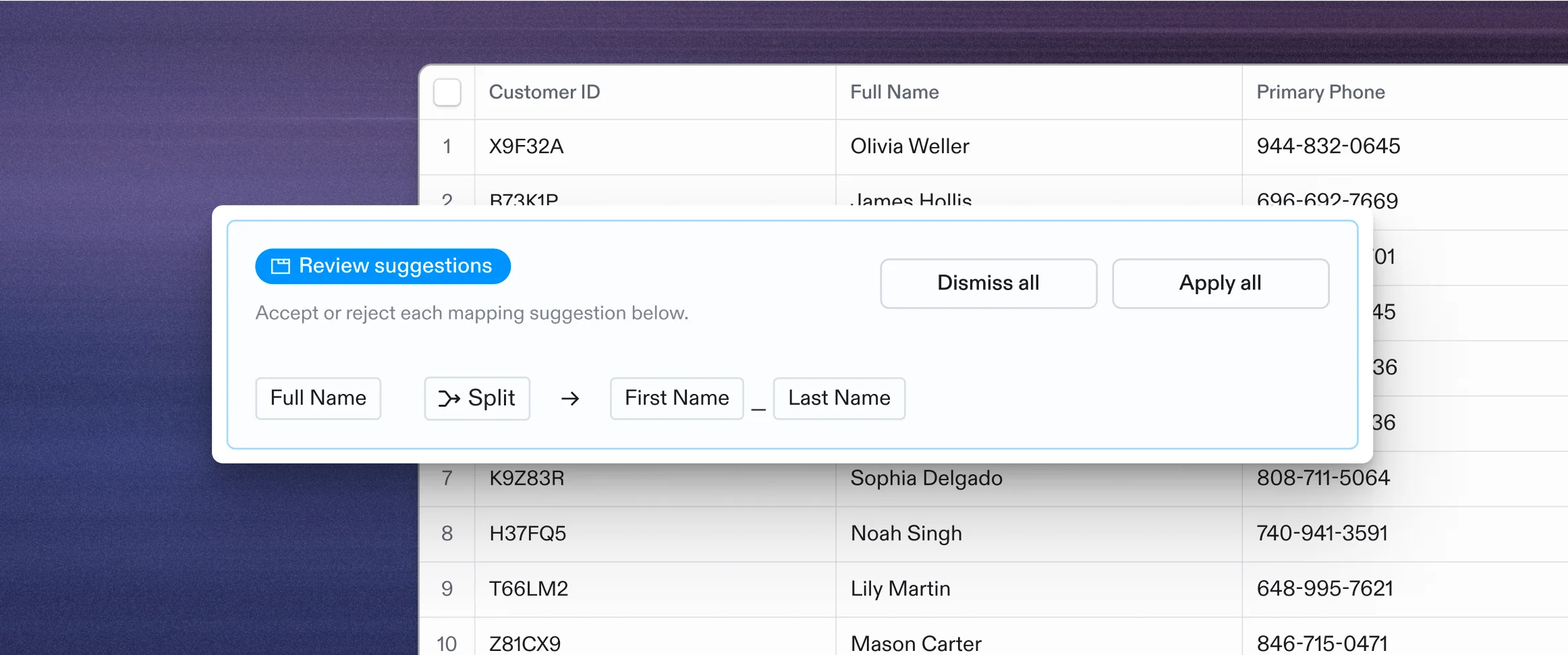Select the First Name target chip
Viewport: 1568px width, 655px height.
pos(677,399)
